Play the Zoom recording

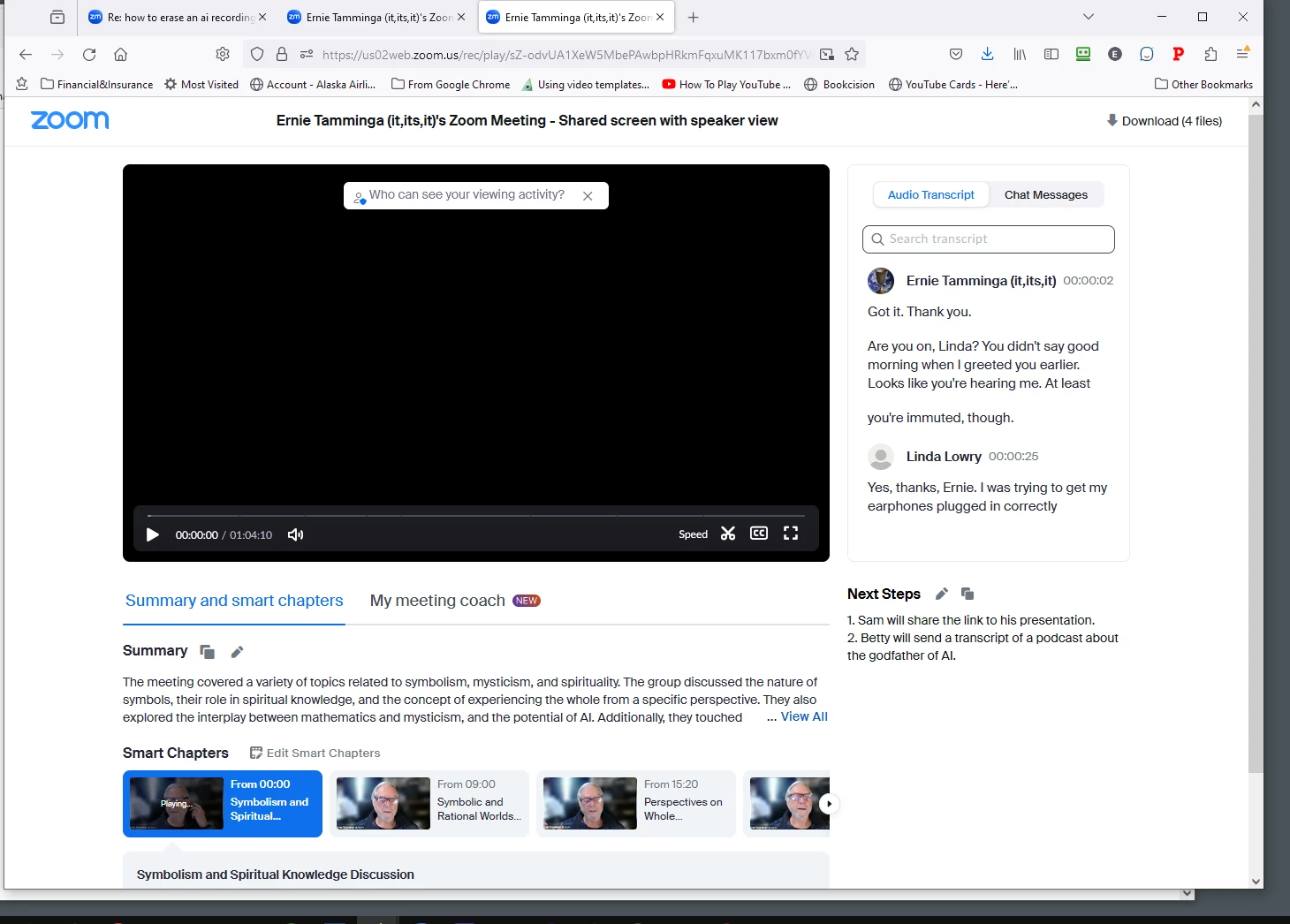pyautogui.click(x=152, y=534)
